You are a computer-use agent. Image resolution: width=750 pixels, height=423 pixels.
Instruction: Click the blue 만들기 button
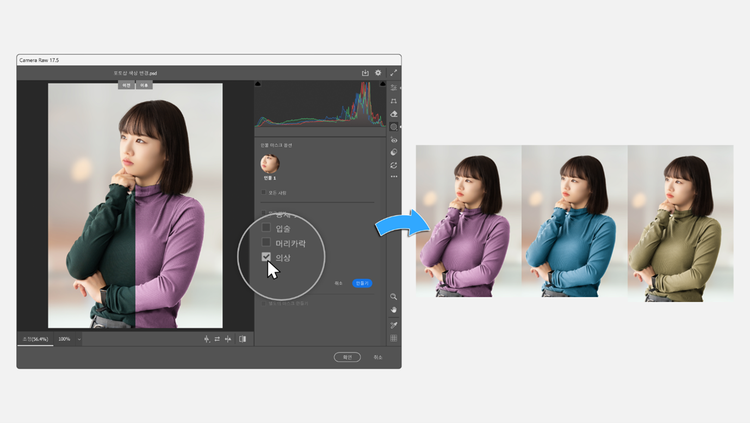click(362, 283)
